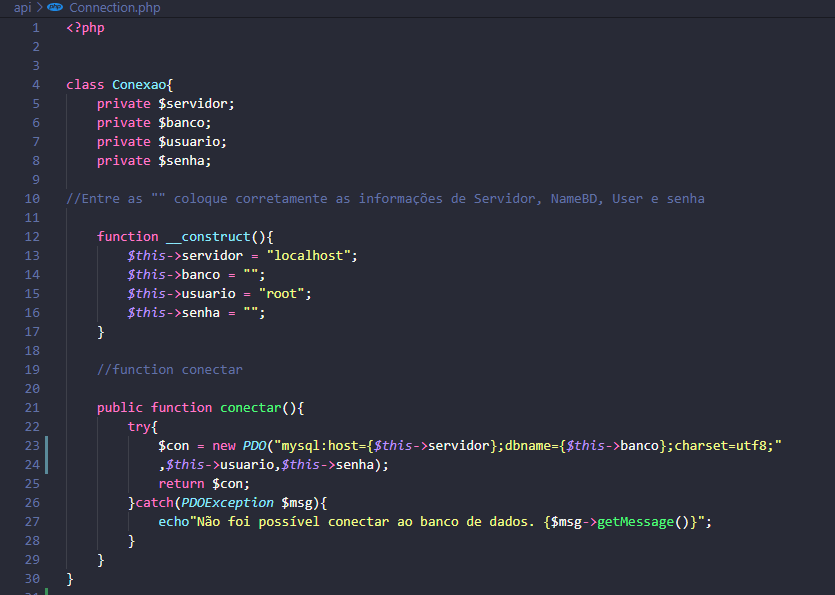Click the PHP file icon in the breadcrumb
The height and width of the screenshot is (595, 835).
click(57, 8)
